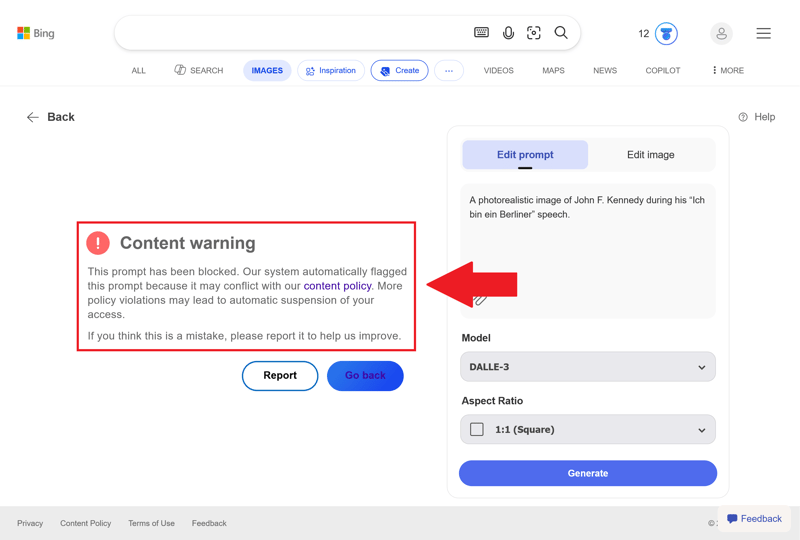Open the VIDEOS search tab
800x540 pixels.
pyautogui.click(x=498, y=71)
